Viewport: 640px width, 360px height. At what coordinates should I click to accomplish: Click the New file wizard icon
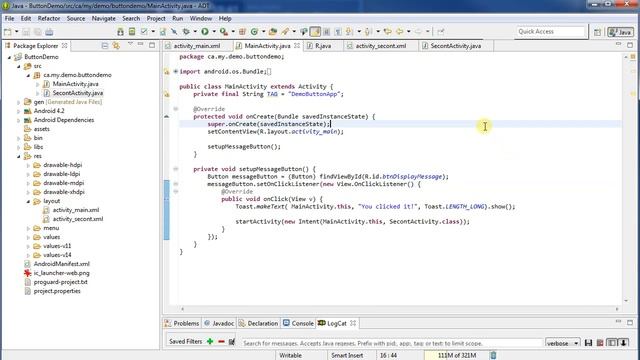[x=8, y=32]
